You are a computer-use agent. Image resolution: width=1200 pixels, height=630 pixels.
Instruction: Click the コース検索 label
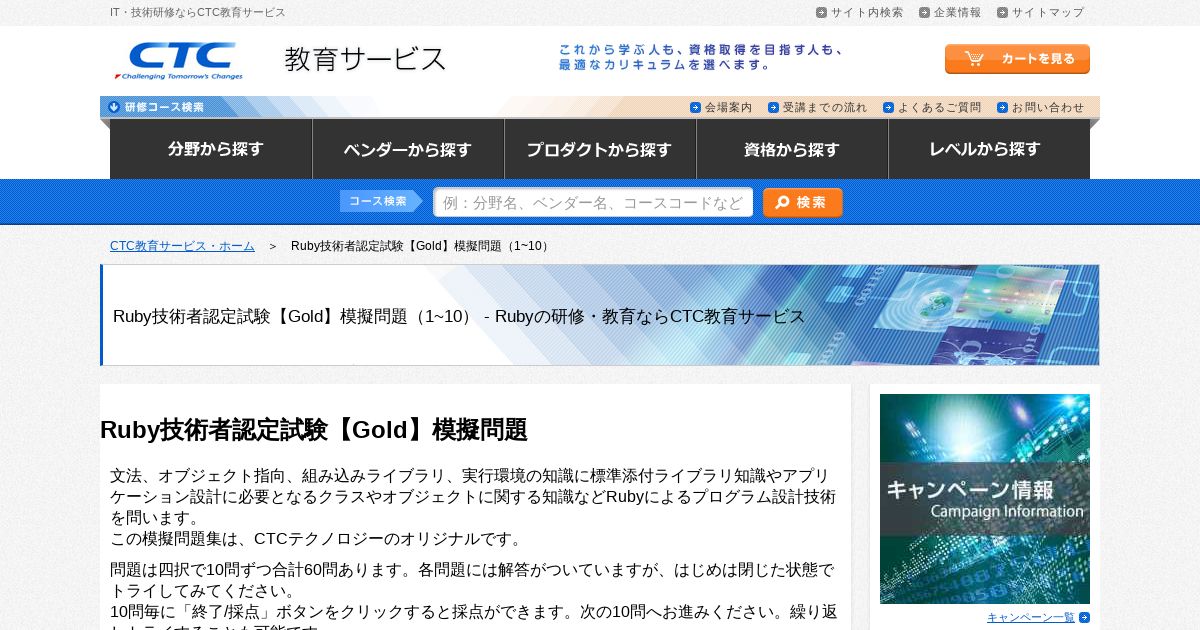click(381, 201)
